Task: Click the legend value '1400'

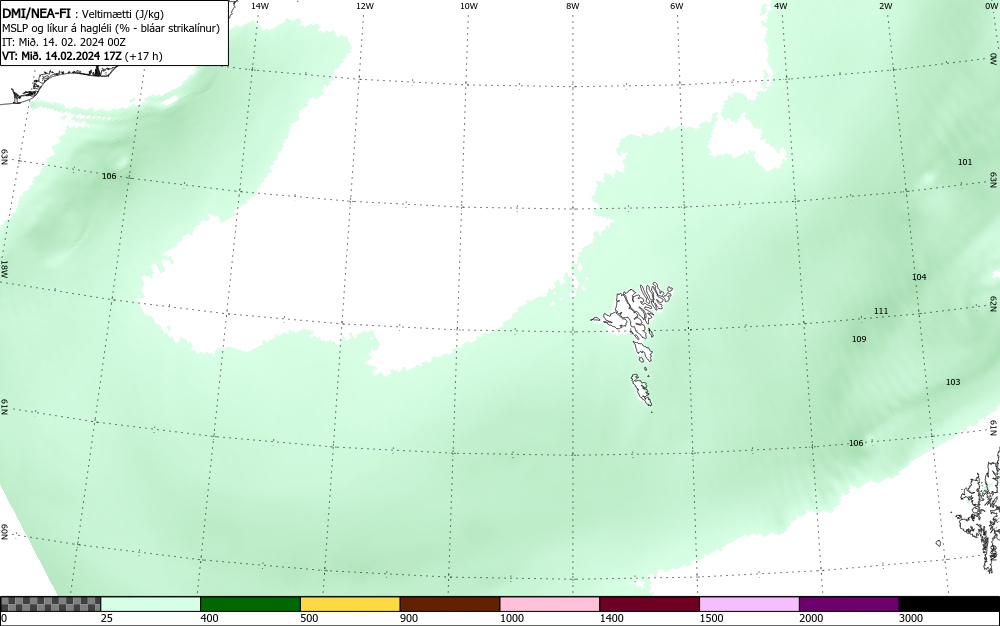Action: pos(612,618)
